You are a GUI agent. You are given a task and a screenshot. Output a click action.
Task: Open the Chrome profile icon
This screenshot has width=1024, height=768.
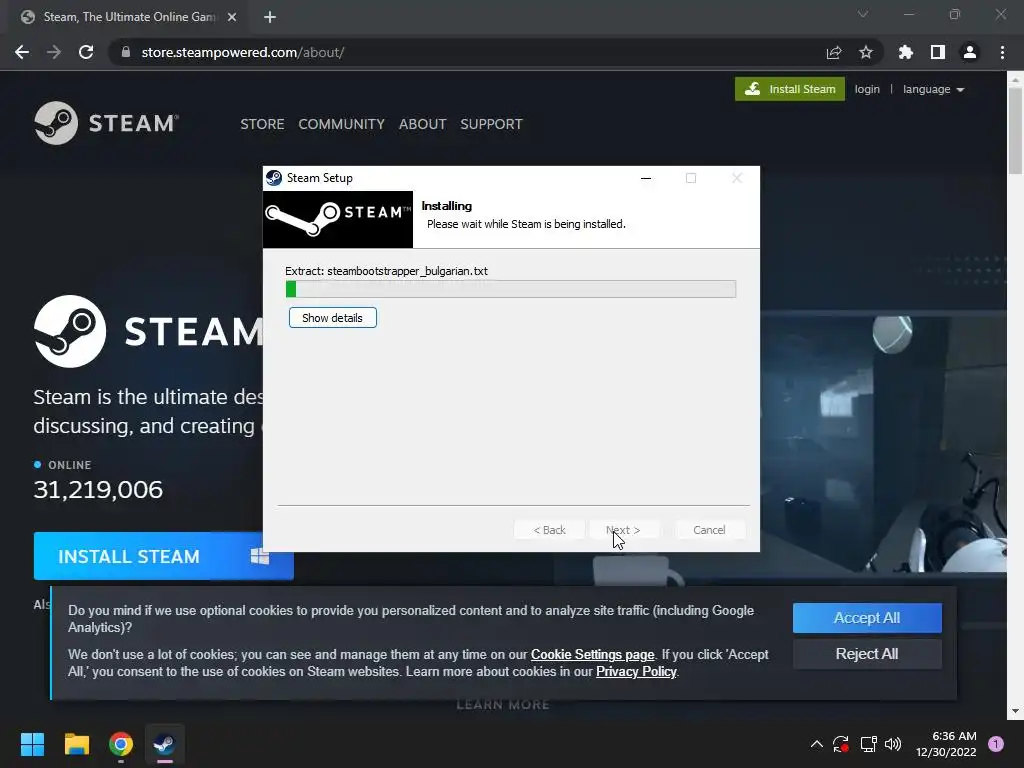pos(969,52)
